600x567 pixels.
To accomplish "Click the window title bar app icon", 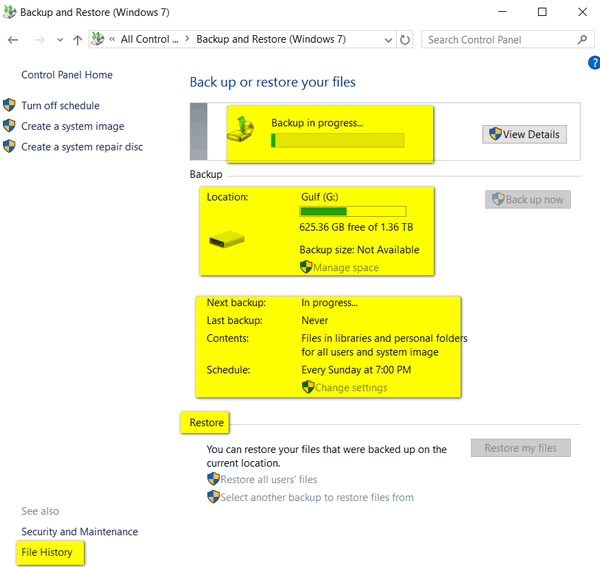I will pyautogui.click(x=9, y=12).
